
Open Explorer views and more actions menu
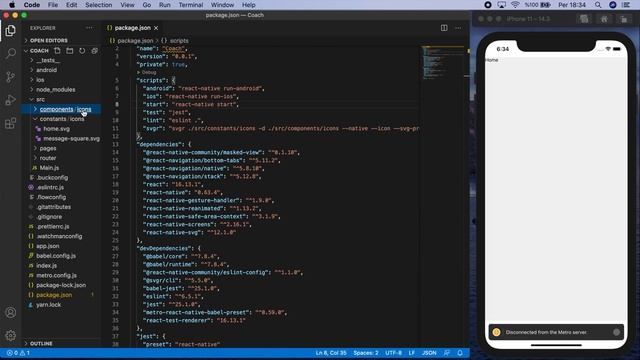coord(89,28)
